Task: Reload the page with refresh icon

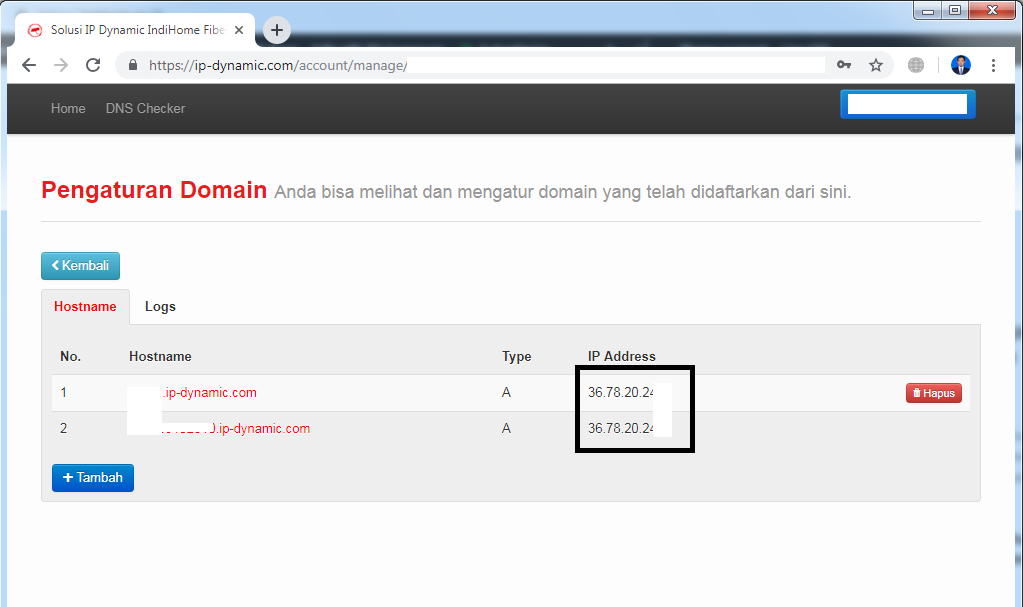Action: pyautogui.click(x=93, y=65)
